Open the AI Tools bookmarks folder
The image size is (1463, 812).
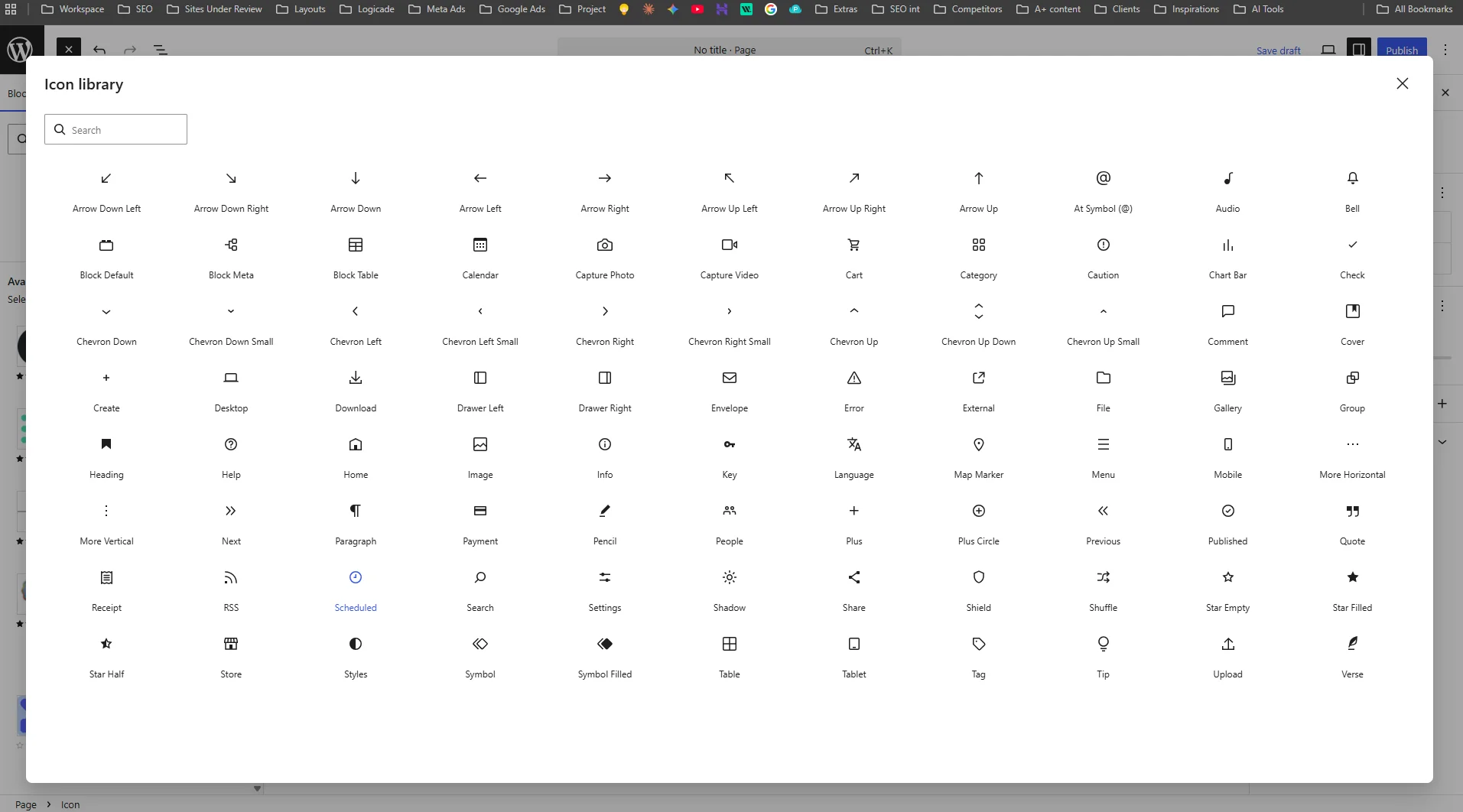point(1258,9)
